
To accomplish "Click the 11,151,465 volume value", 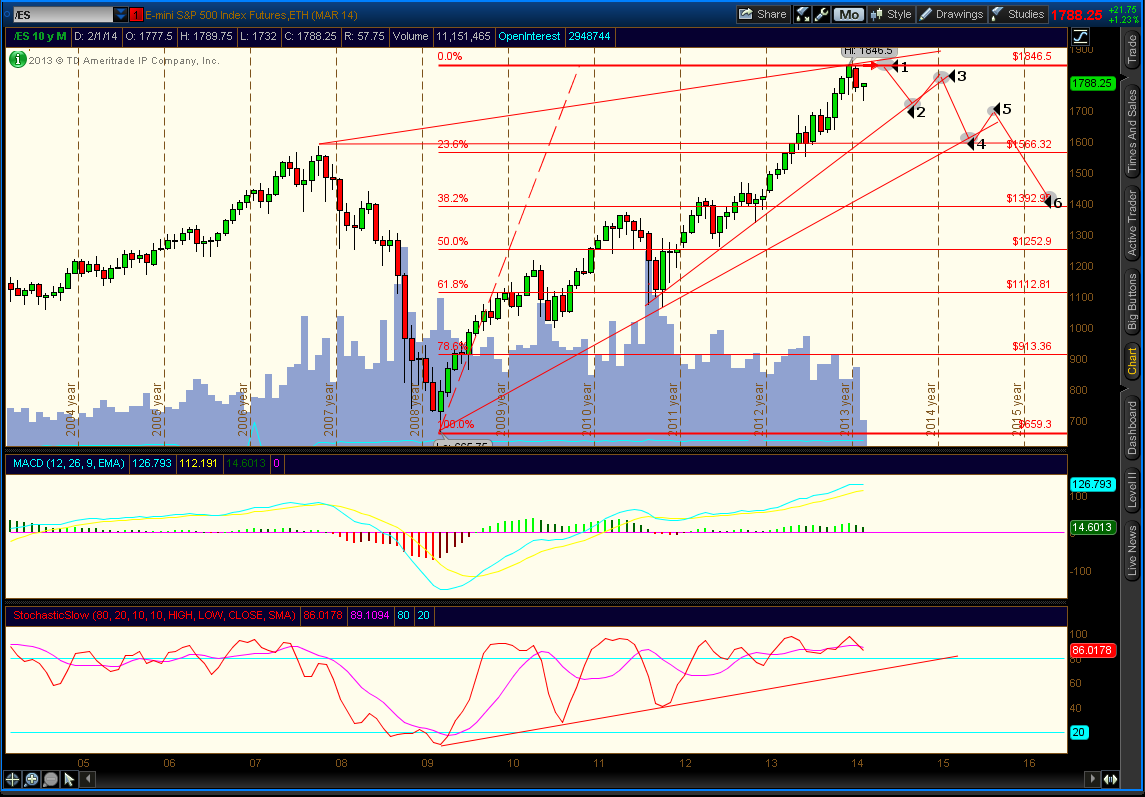I will (463, 36).
